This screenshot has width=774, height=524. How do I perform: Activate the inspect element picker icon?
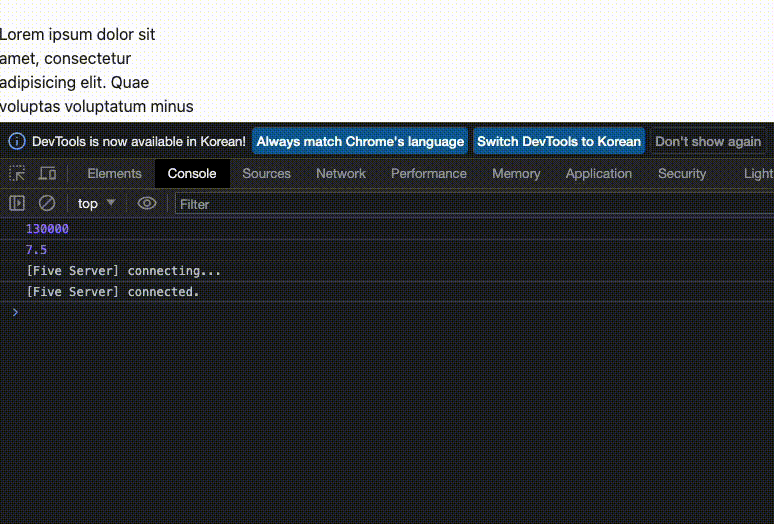click(x=17, y=174)
